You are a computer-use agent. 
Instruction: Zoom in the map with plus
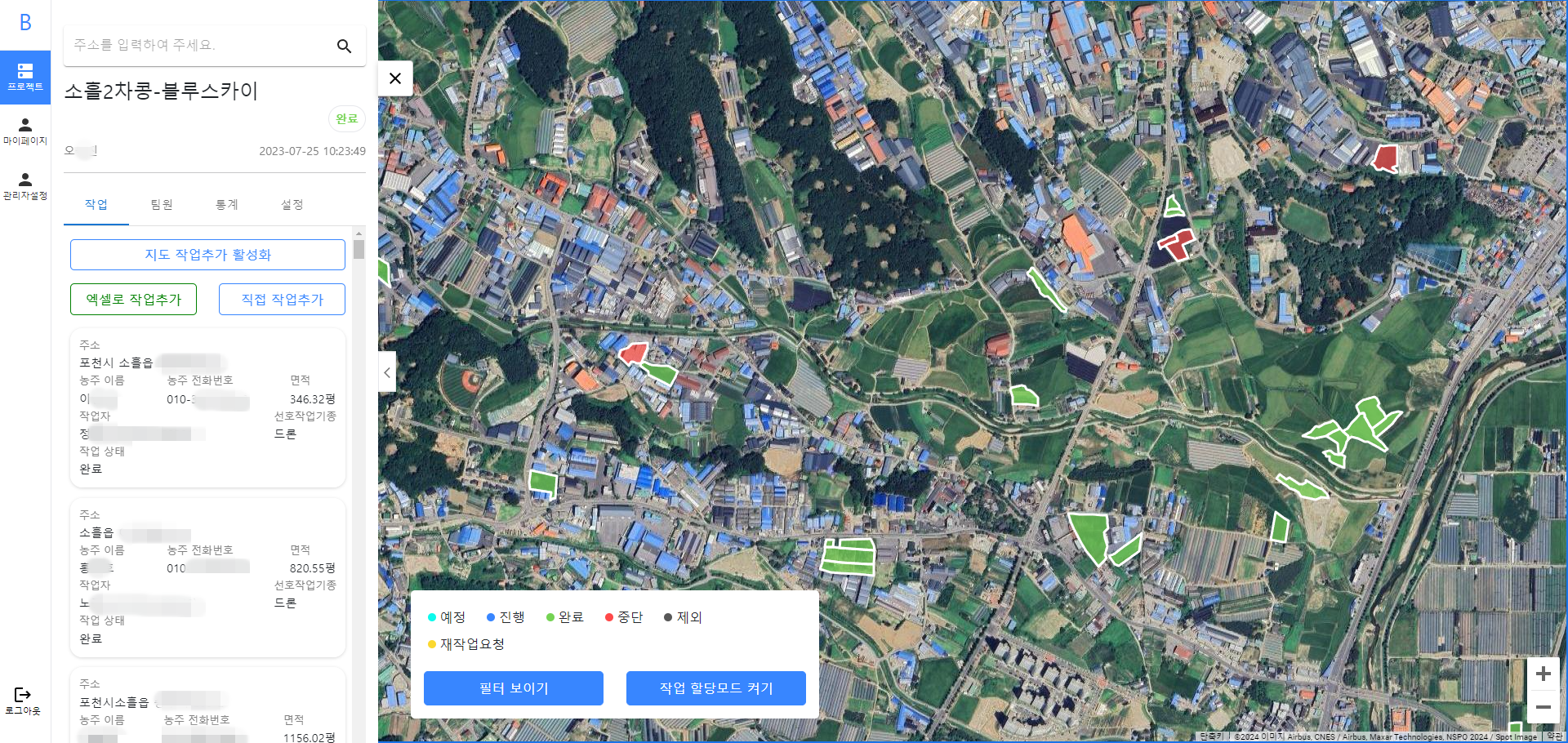click(1543, 674)
